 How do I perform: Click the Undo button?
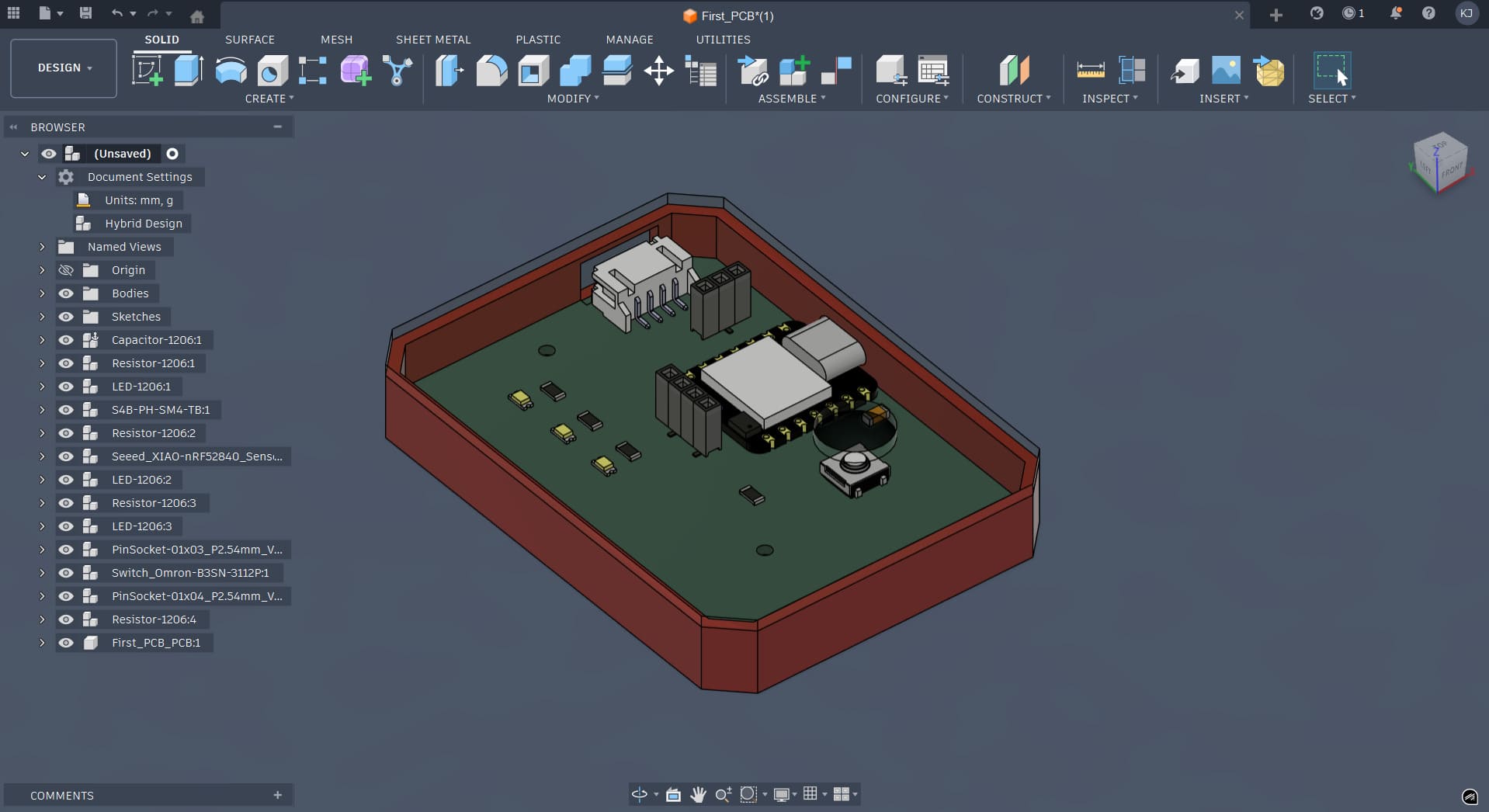[x=117, y=14]
